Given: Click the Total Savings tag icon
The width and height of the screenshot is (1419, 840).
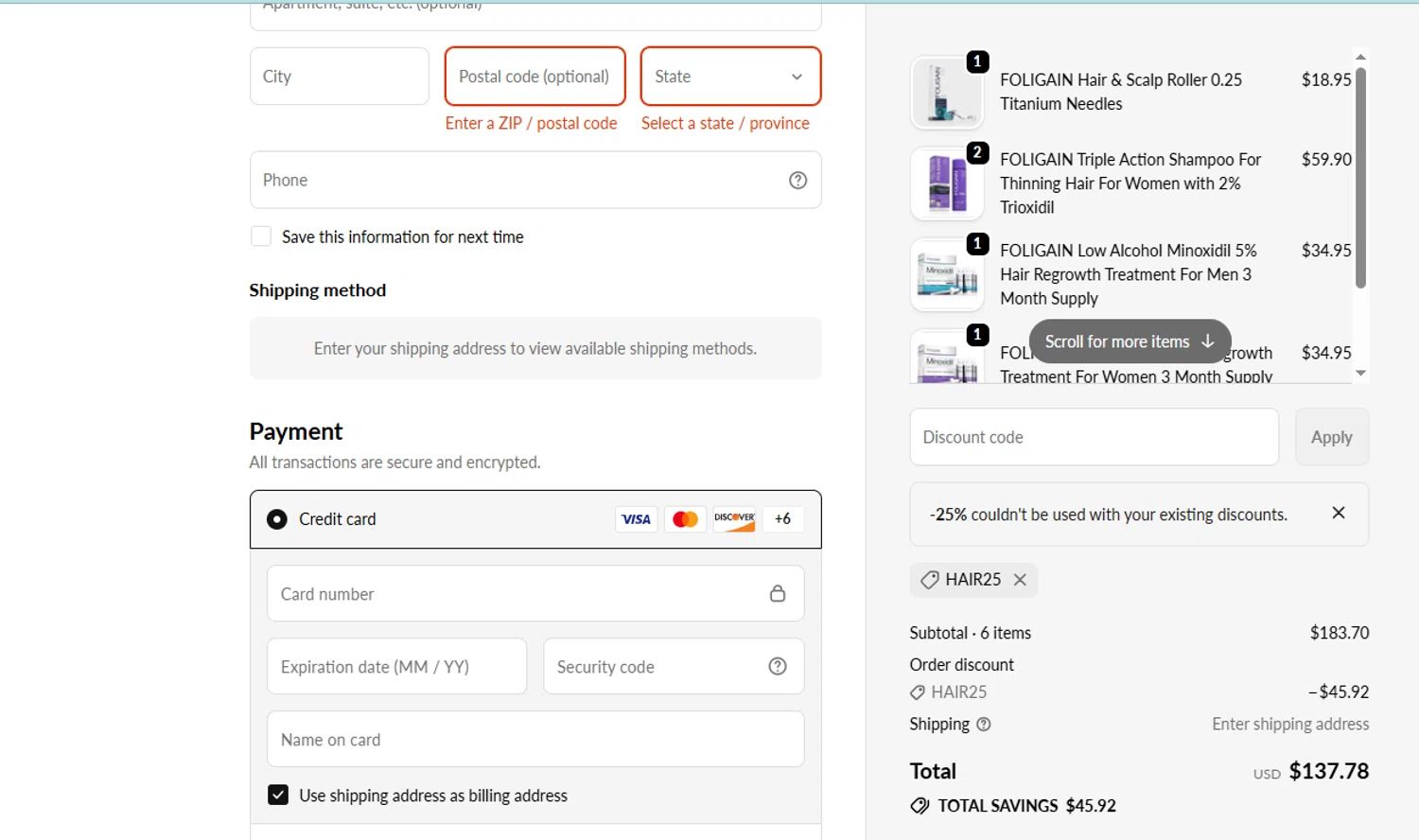Looking at the screenshot, I should click(920, 806).
